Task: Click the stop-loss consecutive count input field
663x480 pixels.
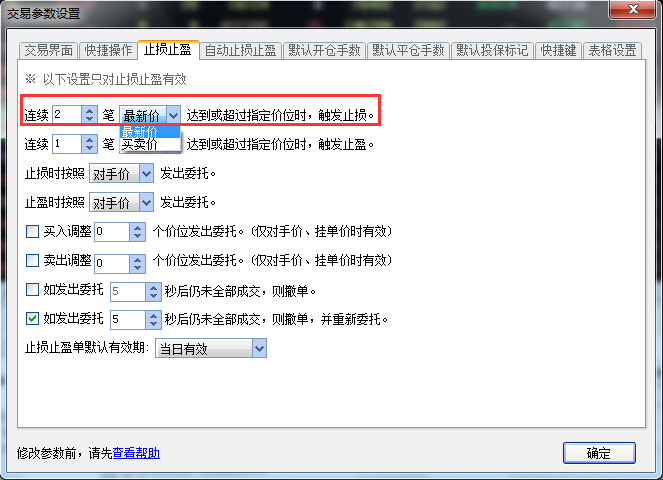Action: (x=67, y=115)
